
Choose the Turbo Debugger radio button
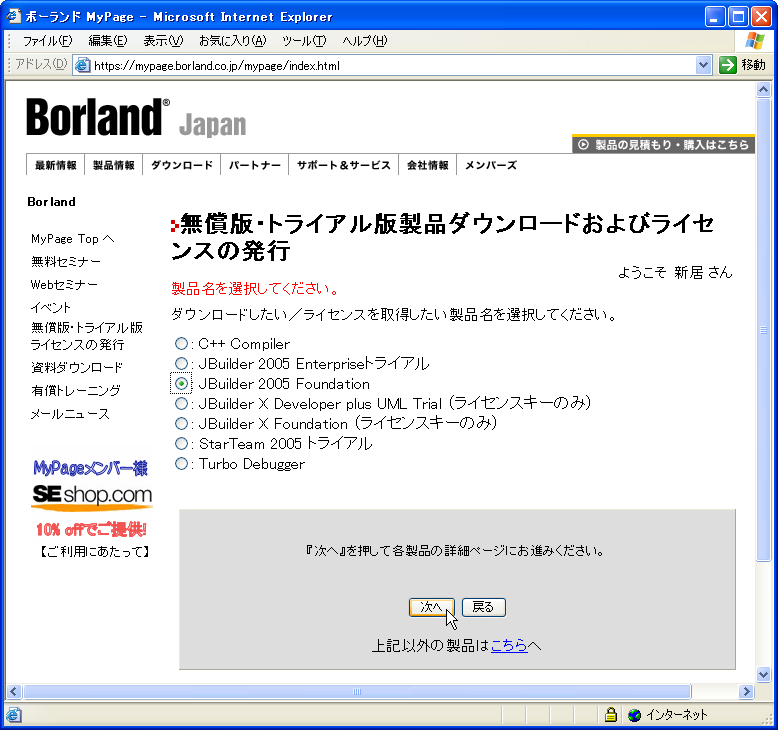181,464
